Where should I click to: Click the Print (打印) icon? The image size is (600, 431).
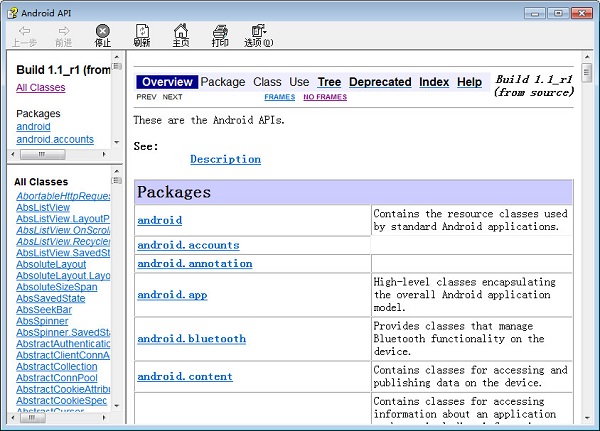pos(220,31)
